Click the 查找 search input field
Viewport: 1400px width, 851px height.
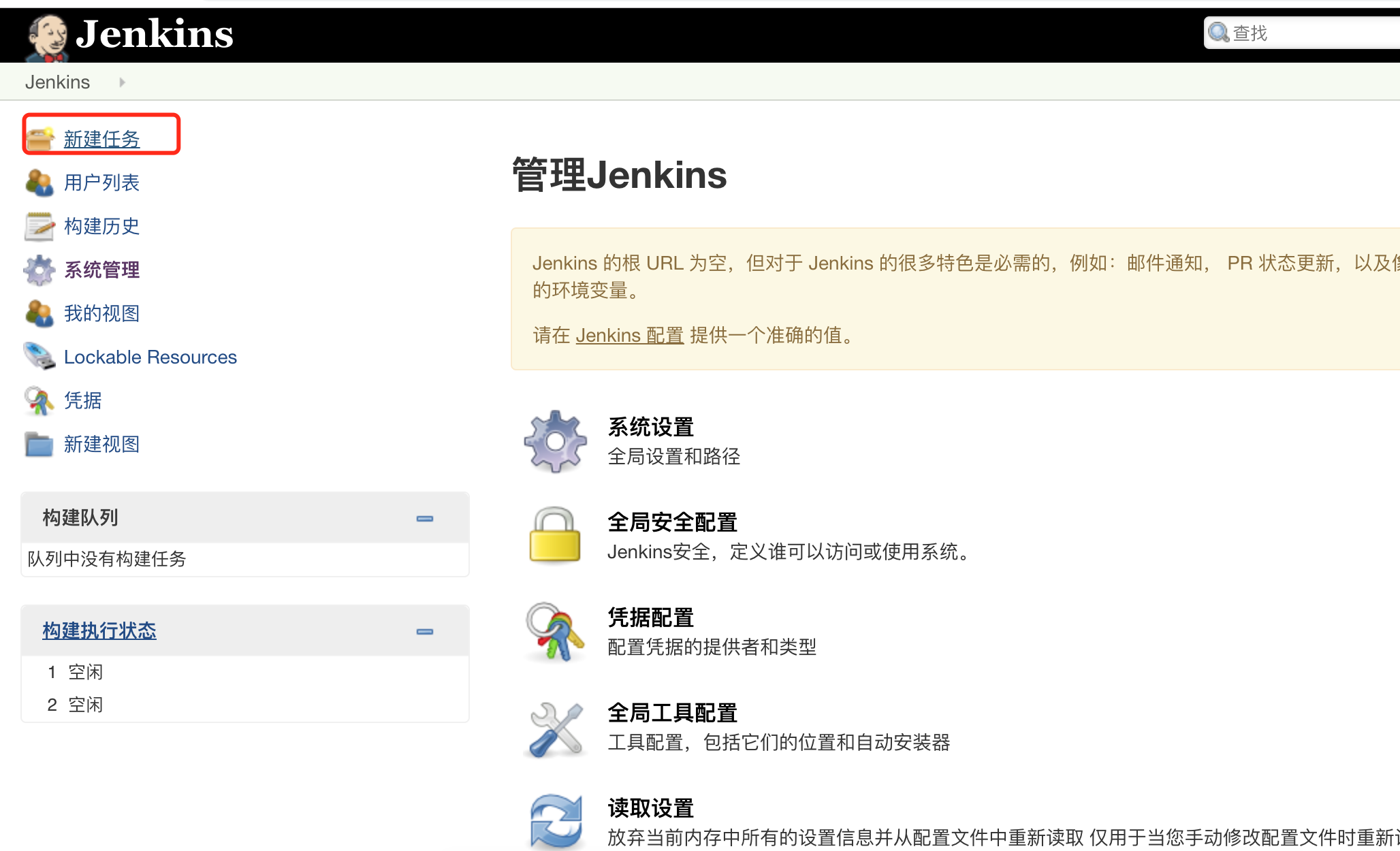click(x=1307, y=33)
